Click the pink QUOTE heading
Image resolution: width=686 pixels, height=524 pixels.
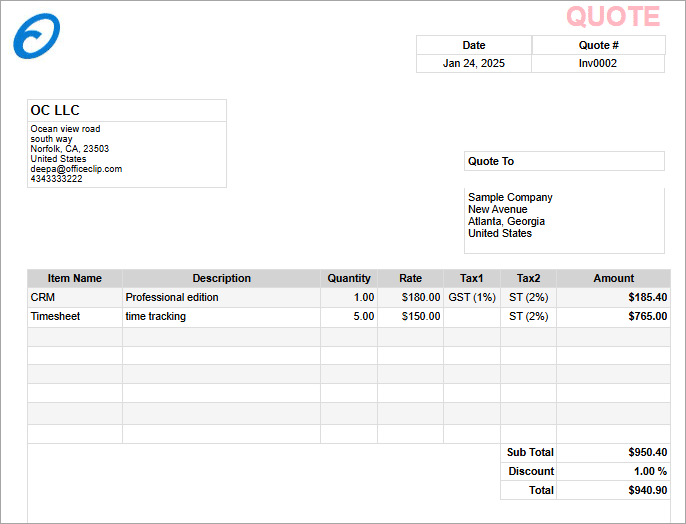pos(613,16)
